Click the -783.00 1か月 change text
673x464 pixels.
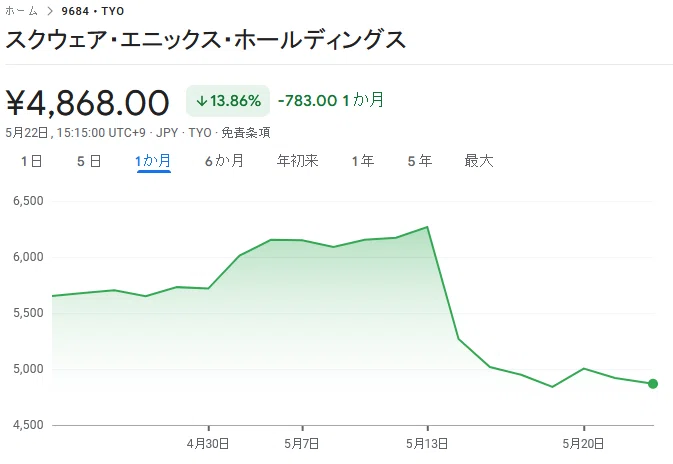pos(331,100)
